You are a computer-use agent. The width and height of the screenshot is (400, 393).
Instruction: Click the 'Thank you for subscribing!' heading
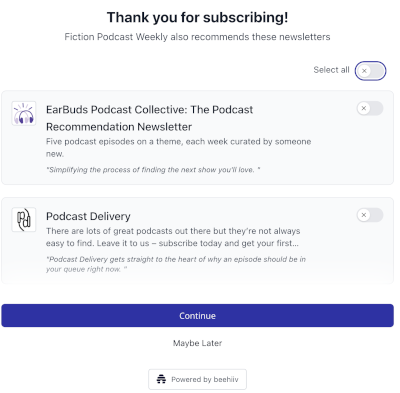(197, 17)
